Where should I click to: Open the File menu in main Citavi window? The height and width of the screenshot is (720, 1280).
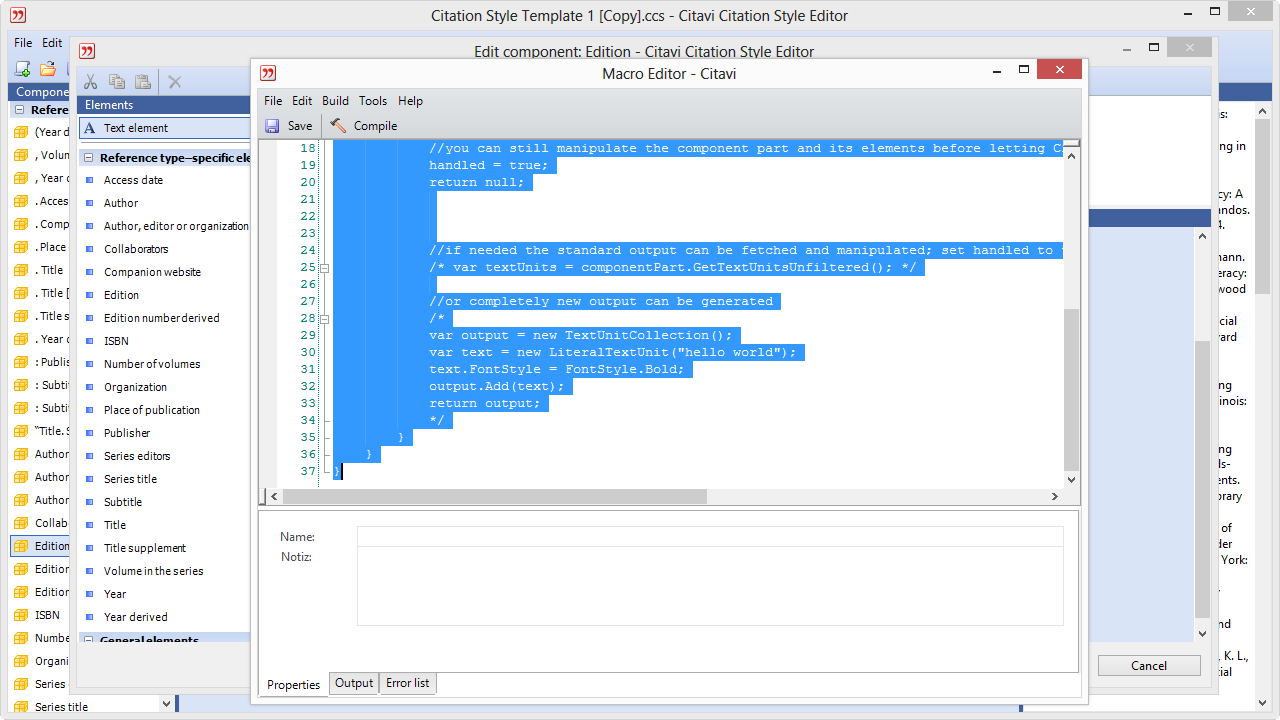[x=23, y=43]
